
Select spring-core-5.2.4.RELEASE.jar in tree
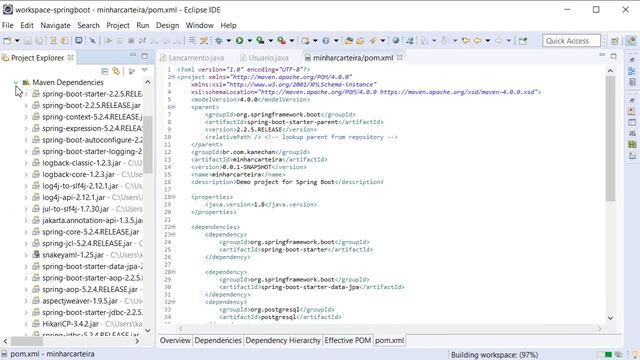91,232
